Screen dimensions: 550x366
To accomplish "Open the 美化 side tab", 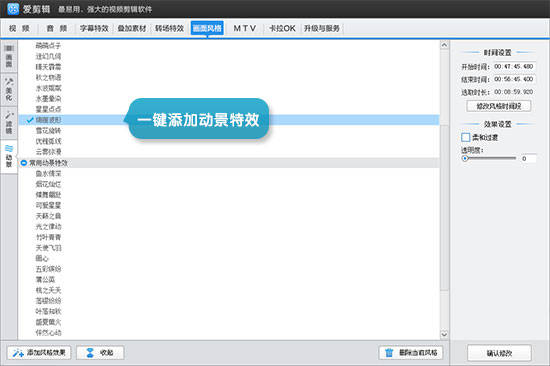I will [x=9, y=89].
